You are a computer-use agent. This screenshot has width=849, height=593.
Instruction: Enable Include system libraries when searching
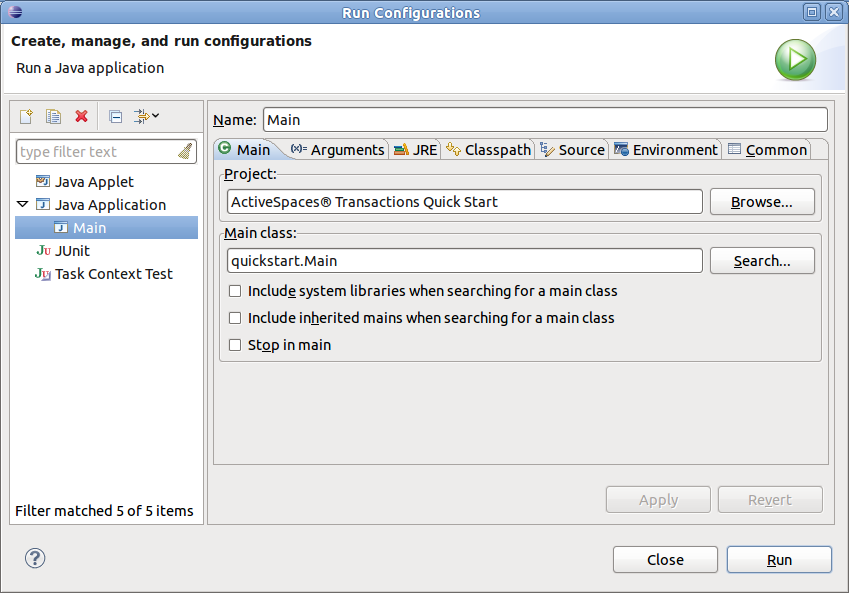234,291
